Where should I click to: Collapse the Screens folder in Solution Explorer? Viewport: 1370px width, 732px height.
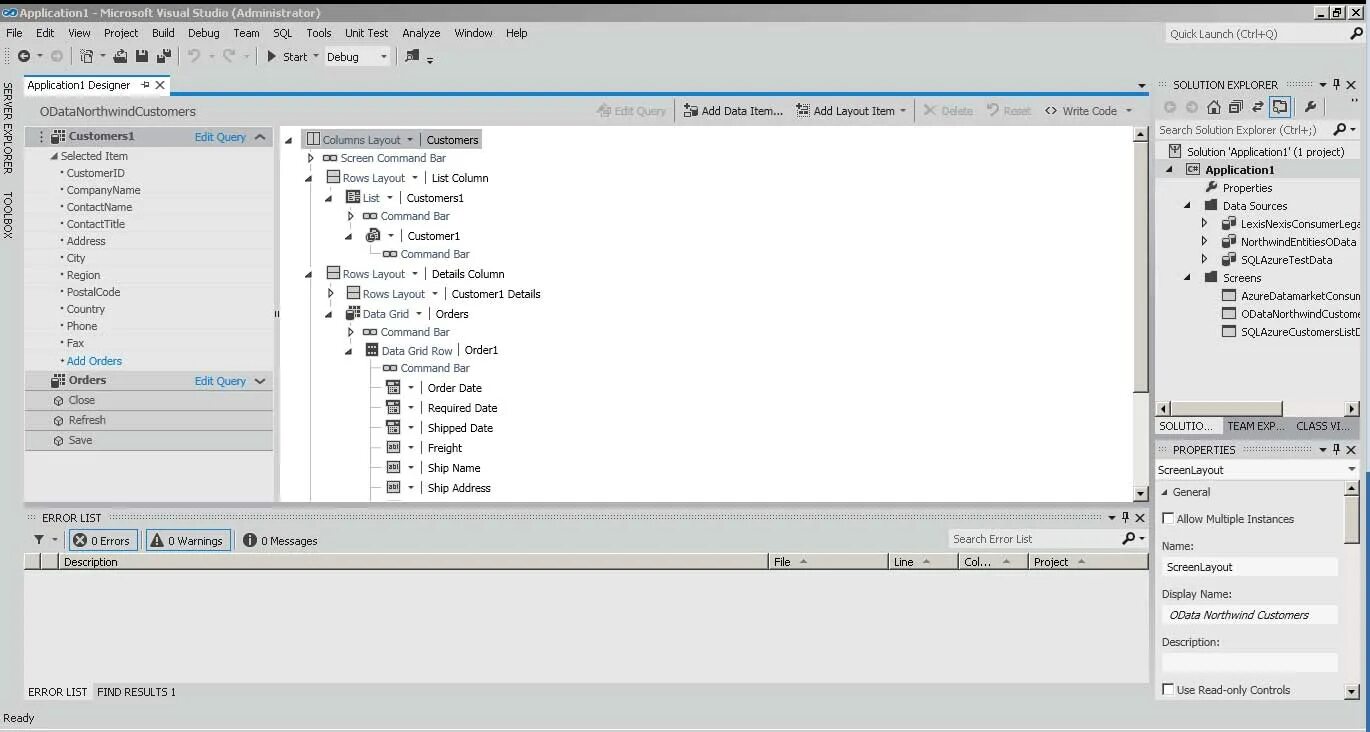click(x=1187, y=278)
